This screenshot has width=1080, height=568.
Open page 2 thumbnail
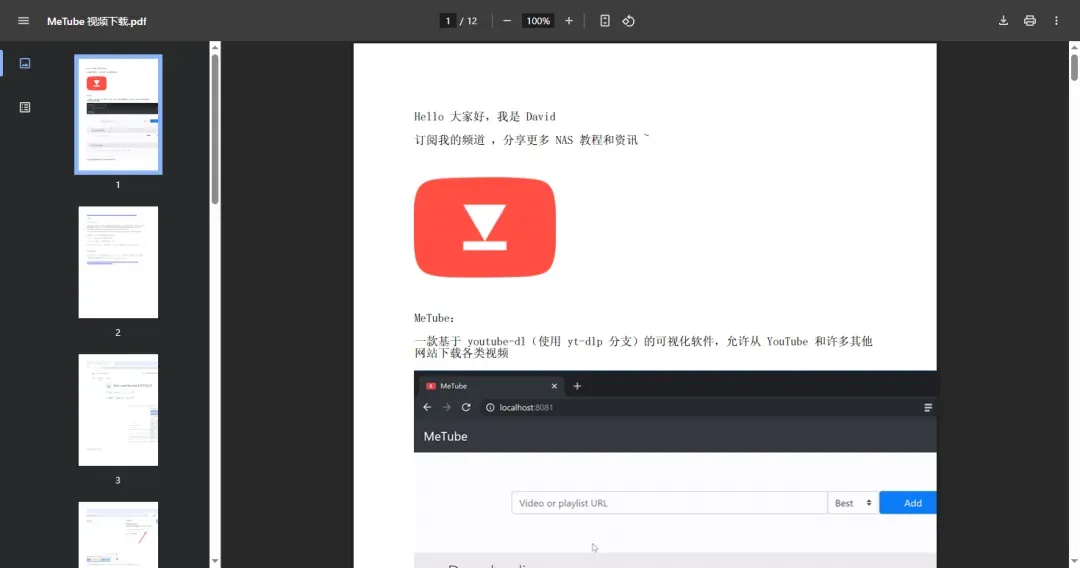[118, 262]
